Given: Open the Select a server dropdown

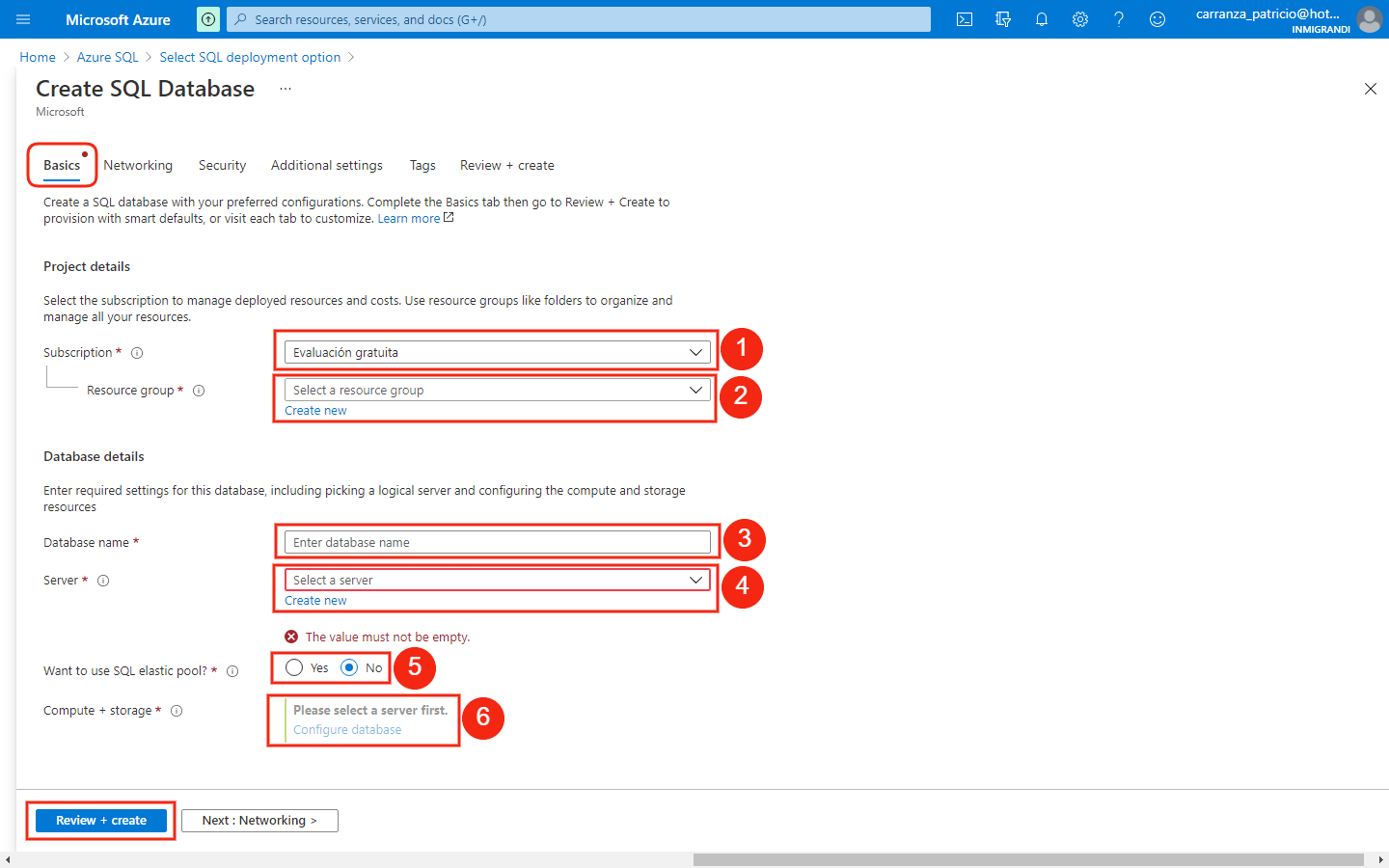Looking at the screenshot, I should click(x=498, y=581).
